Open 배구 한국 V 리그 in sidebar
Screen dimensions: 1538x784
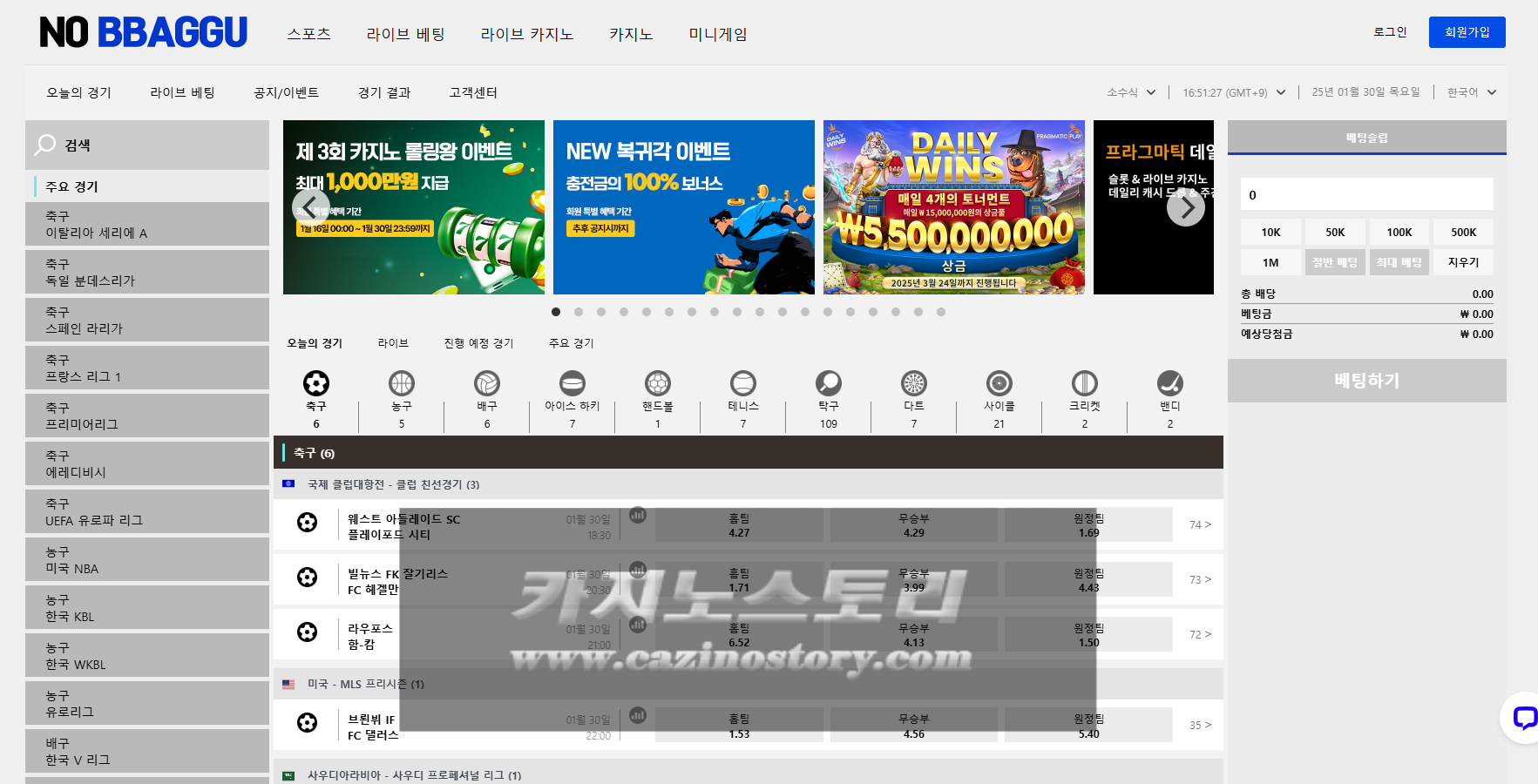[x=147, y=751]
